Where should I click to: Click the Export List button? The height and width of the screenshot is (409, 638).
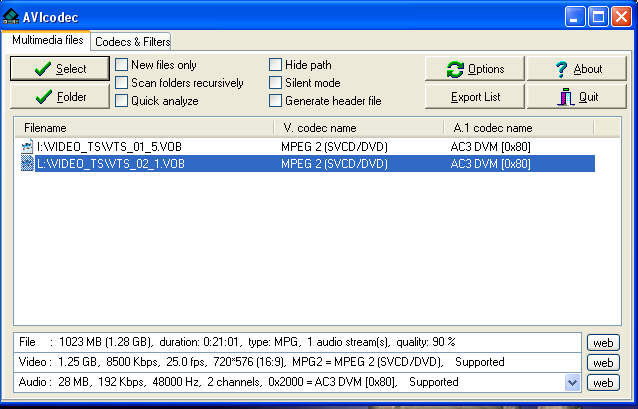click(x=474, y=97)
